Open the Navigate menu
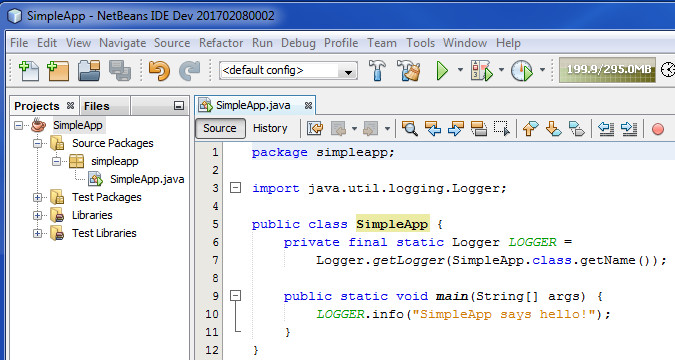The image size is (675, 360). (122, 43)
